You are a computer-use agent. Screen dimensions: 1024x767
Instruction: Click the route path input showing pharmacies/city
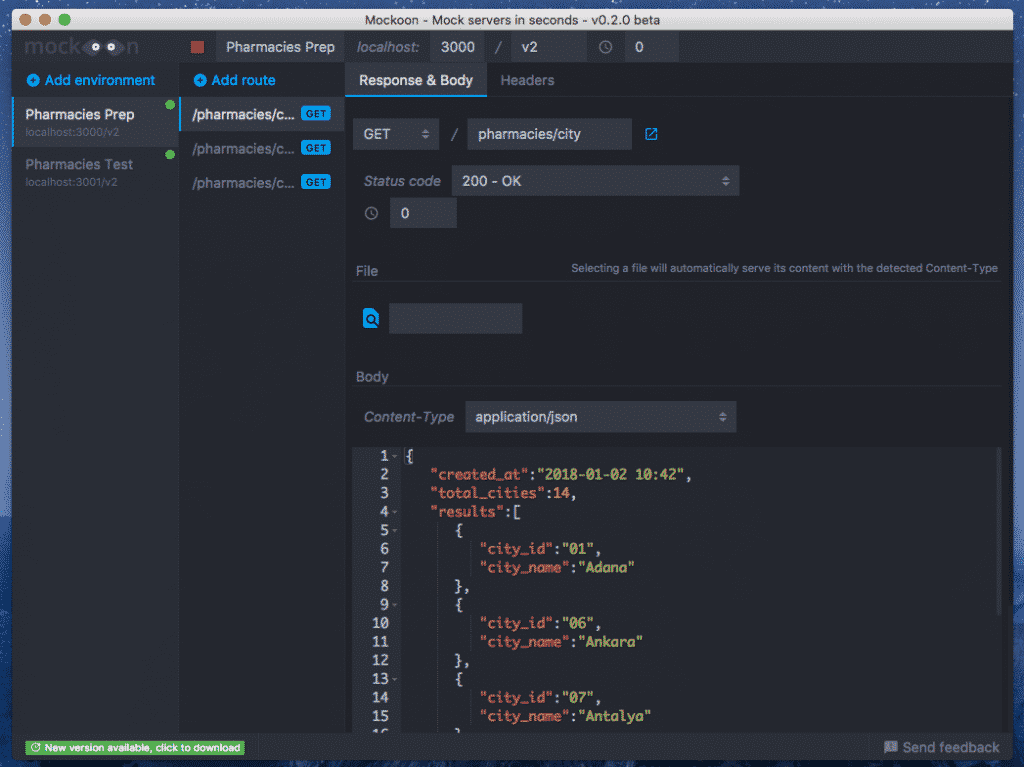(x=549, y=133)
